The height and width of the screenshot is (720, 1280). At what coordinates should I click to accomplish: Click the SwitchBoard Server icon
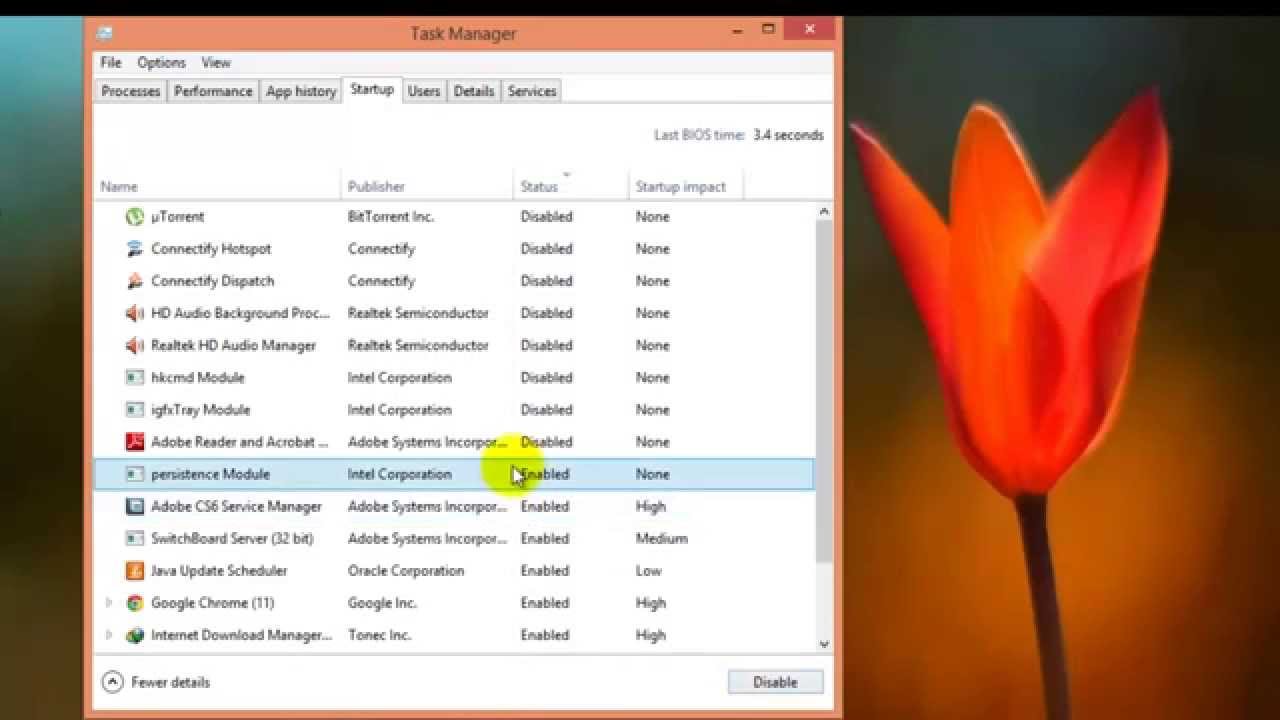click(135, 538)
